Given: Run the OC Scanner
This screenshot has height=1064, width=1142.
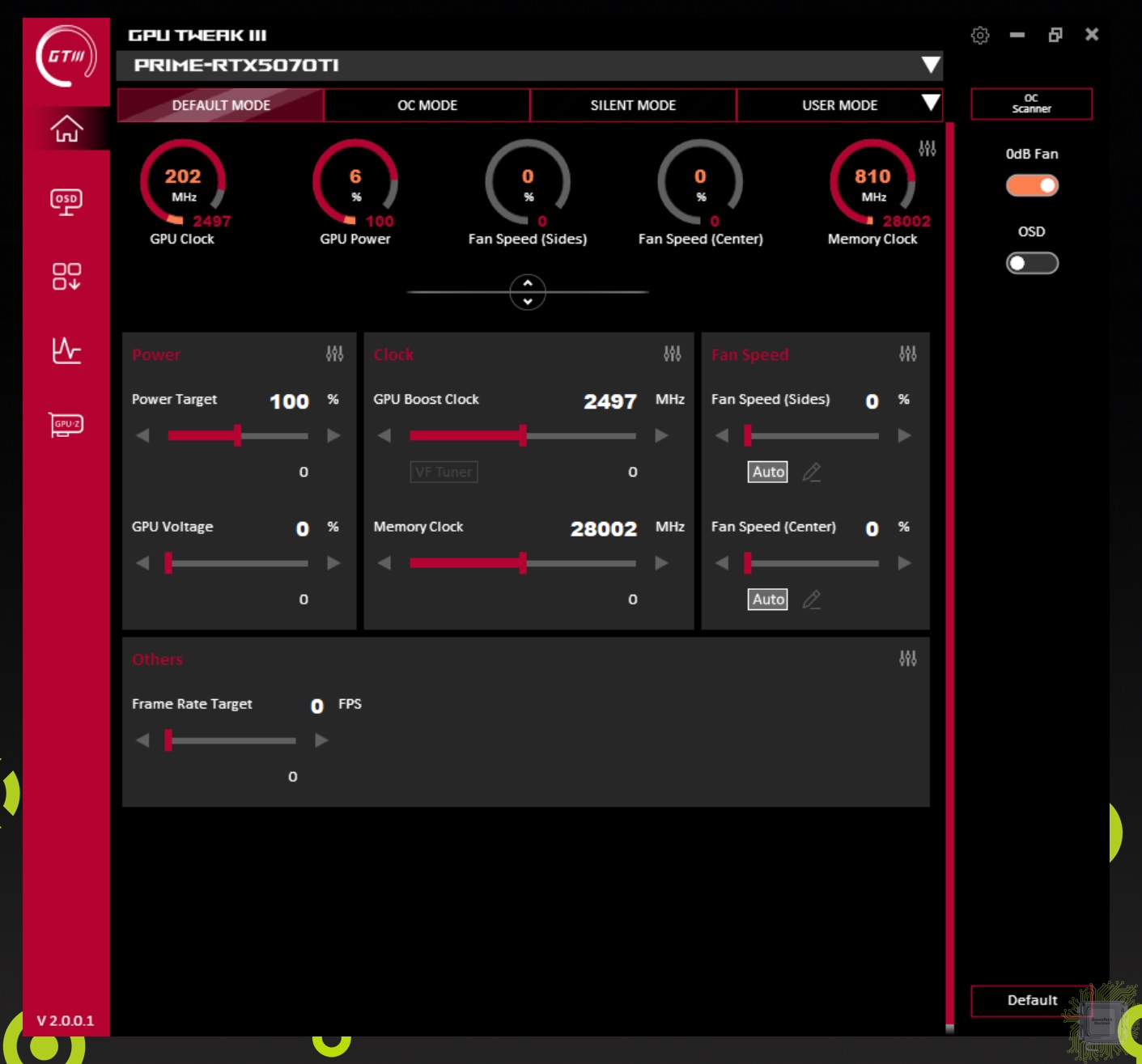Looking at the screenshot, I should pos(1031,104).
